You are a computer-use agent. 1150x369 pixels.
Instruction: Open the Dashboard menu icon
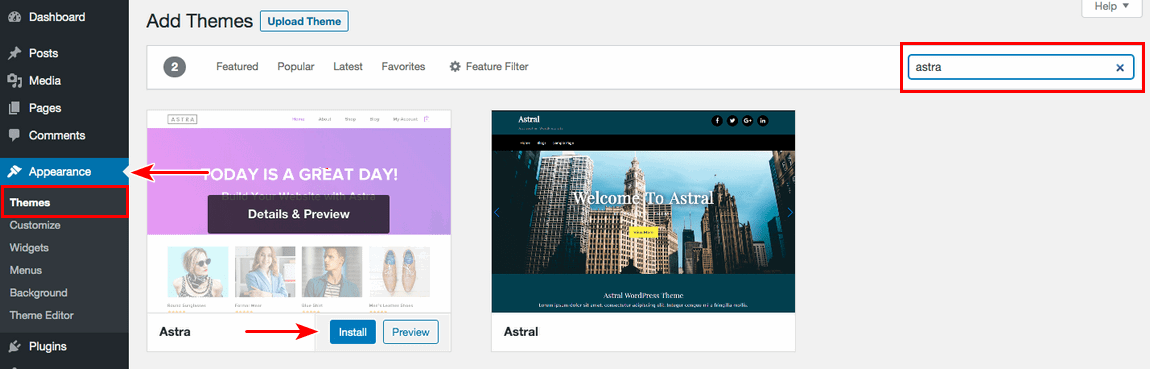coord(14,17)
